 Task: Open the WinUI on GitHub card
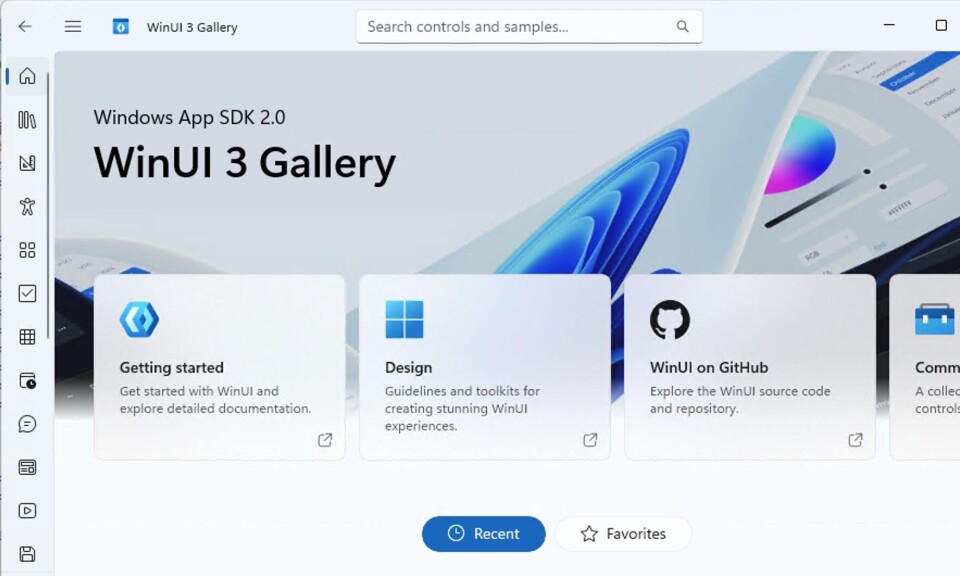click(750, 367)
